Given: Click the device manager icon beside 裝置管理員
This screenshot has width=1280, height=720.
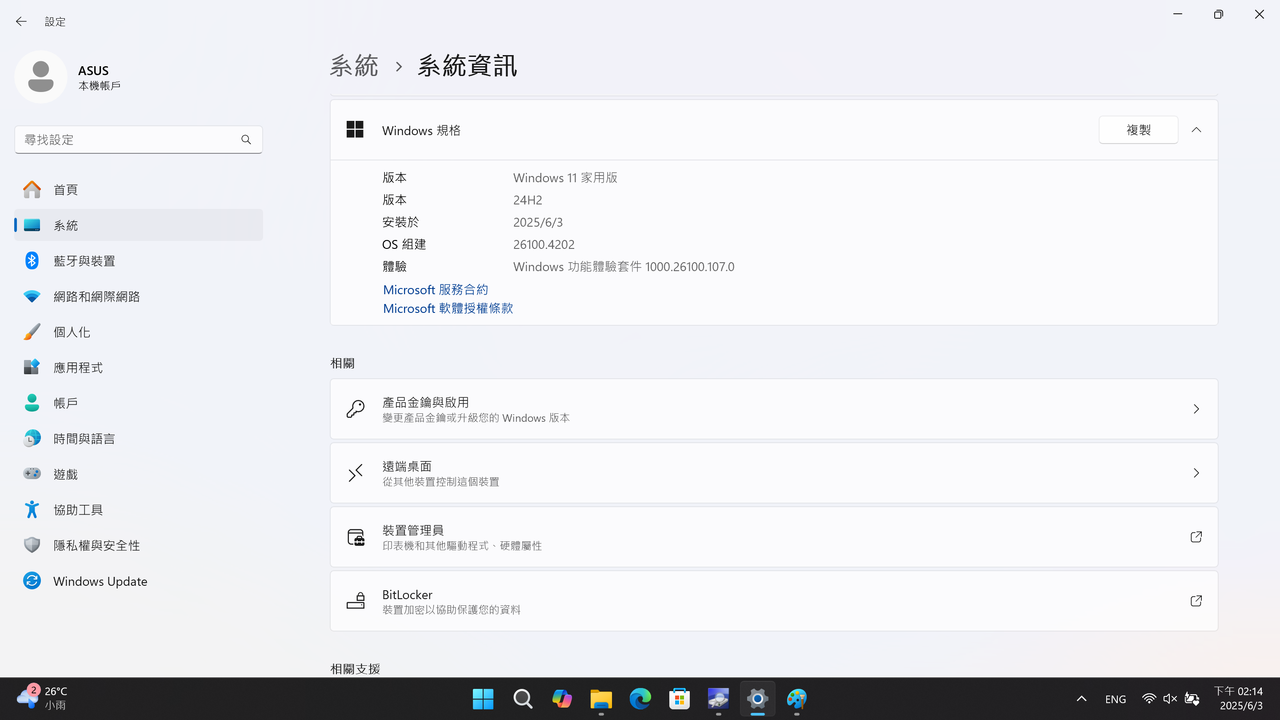Looking at the screenshot, I should point(355,537).
